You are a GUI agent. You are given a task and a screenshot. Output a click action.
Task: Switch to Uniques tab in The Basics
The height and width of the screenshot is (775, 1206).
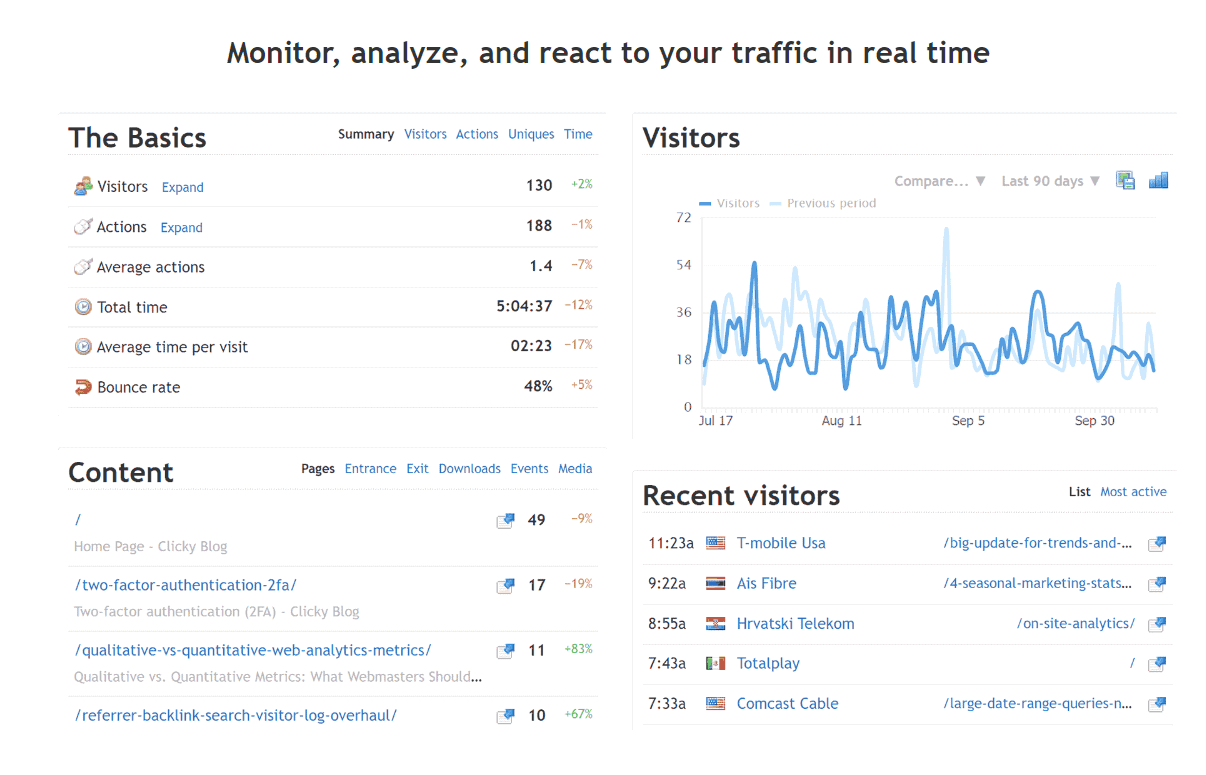pos(531,134)
